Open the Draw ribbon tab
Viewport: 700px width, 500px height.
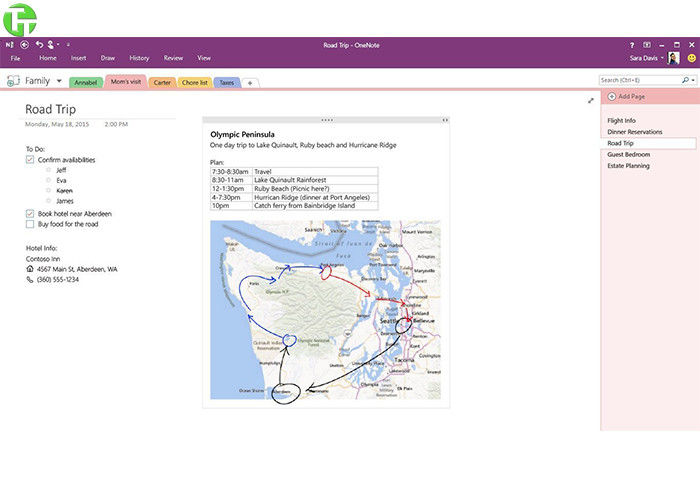pyautogui.click(x=107, y=58)
